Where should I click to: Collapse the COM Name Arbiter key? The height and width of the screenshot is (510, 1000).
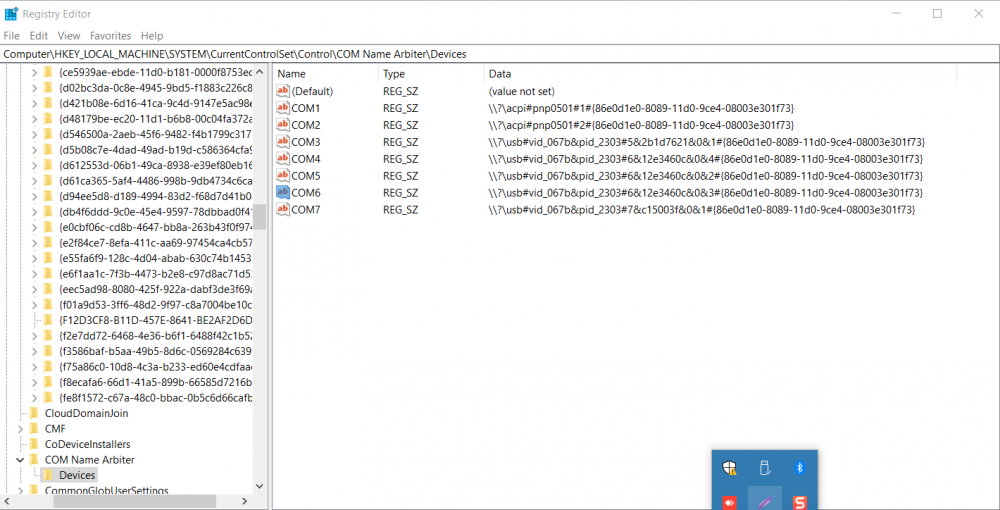20,460
